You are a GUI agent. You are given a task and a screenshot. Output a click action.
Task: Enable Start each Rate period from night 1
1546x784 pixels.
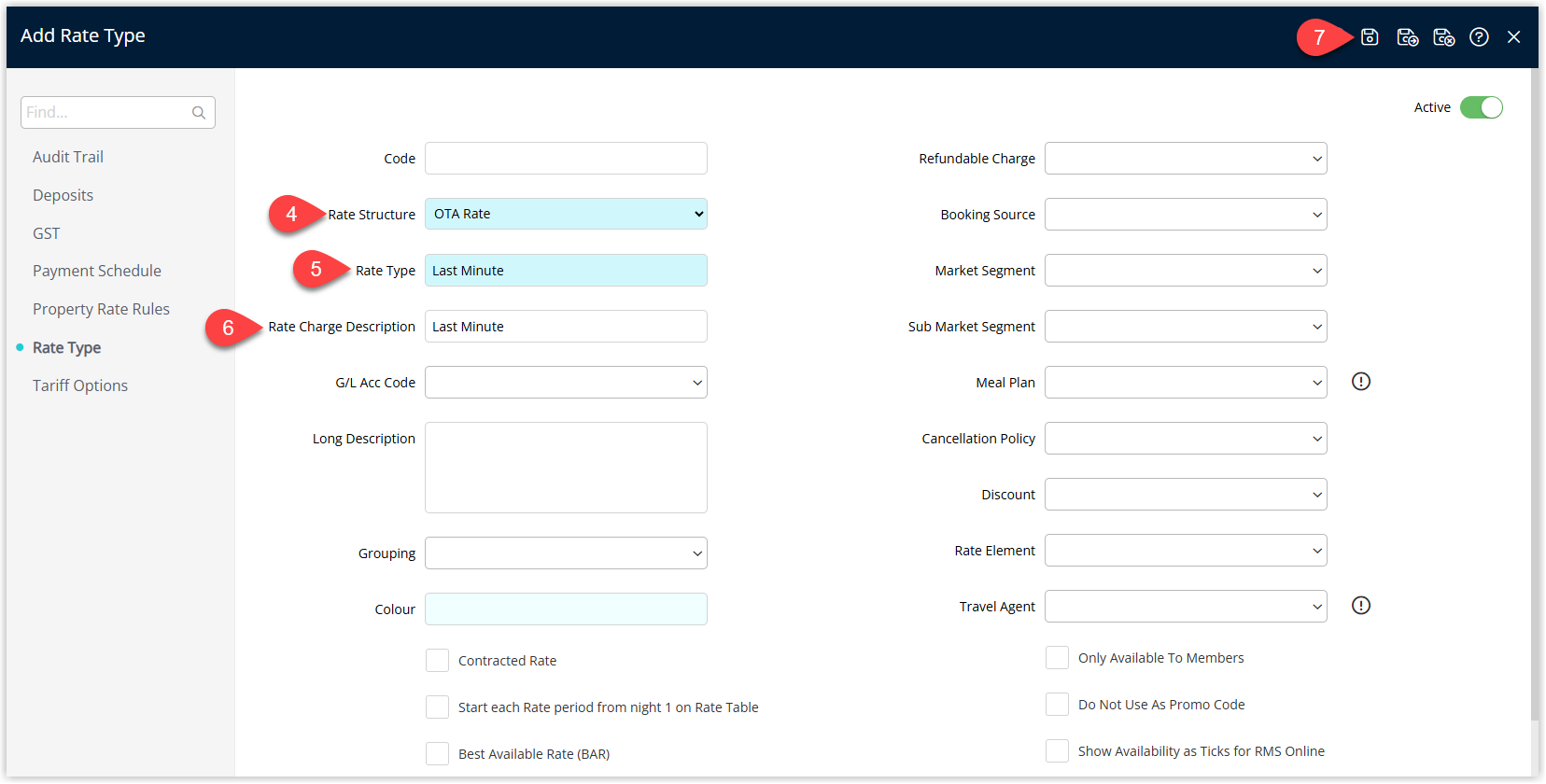coord(437,707)
